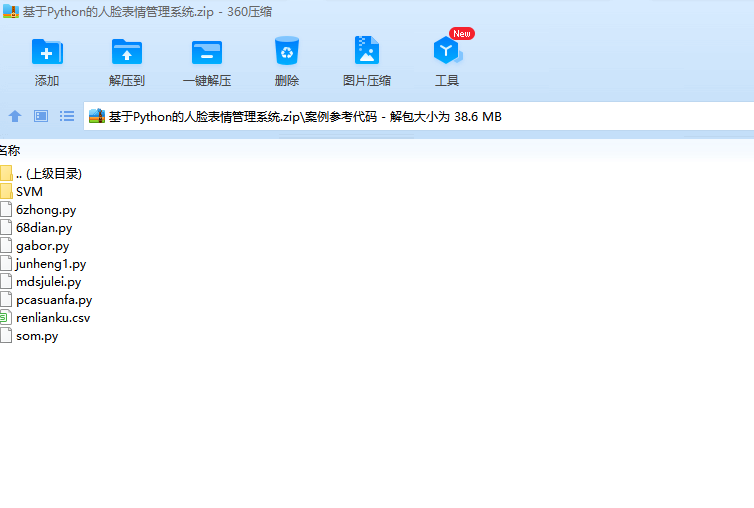
Task: Click the som.py file icon
Action: pos(6,335)
